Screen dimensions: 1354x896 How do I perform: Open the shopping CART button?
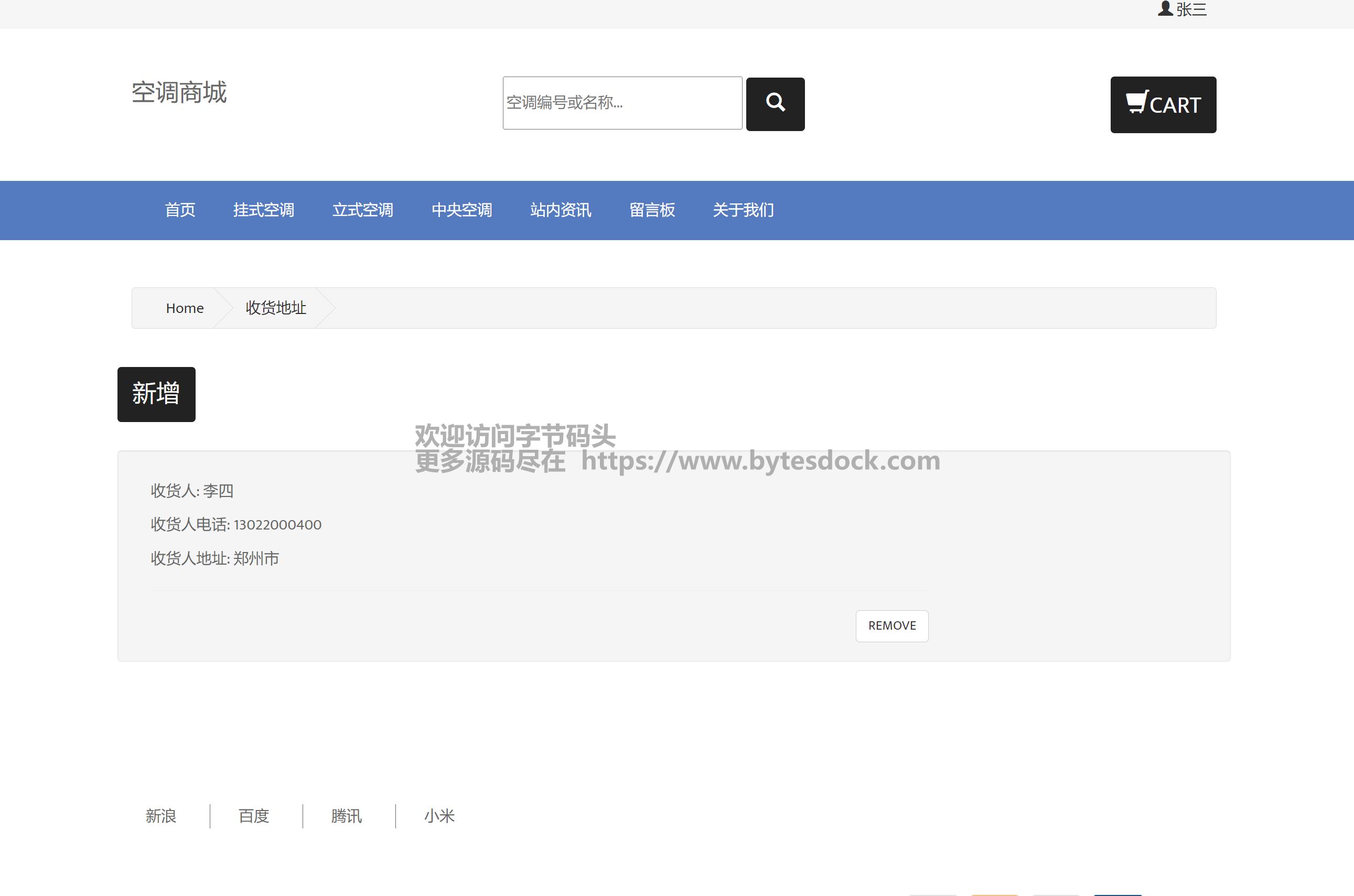[1163, 105]
